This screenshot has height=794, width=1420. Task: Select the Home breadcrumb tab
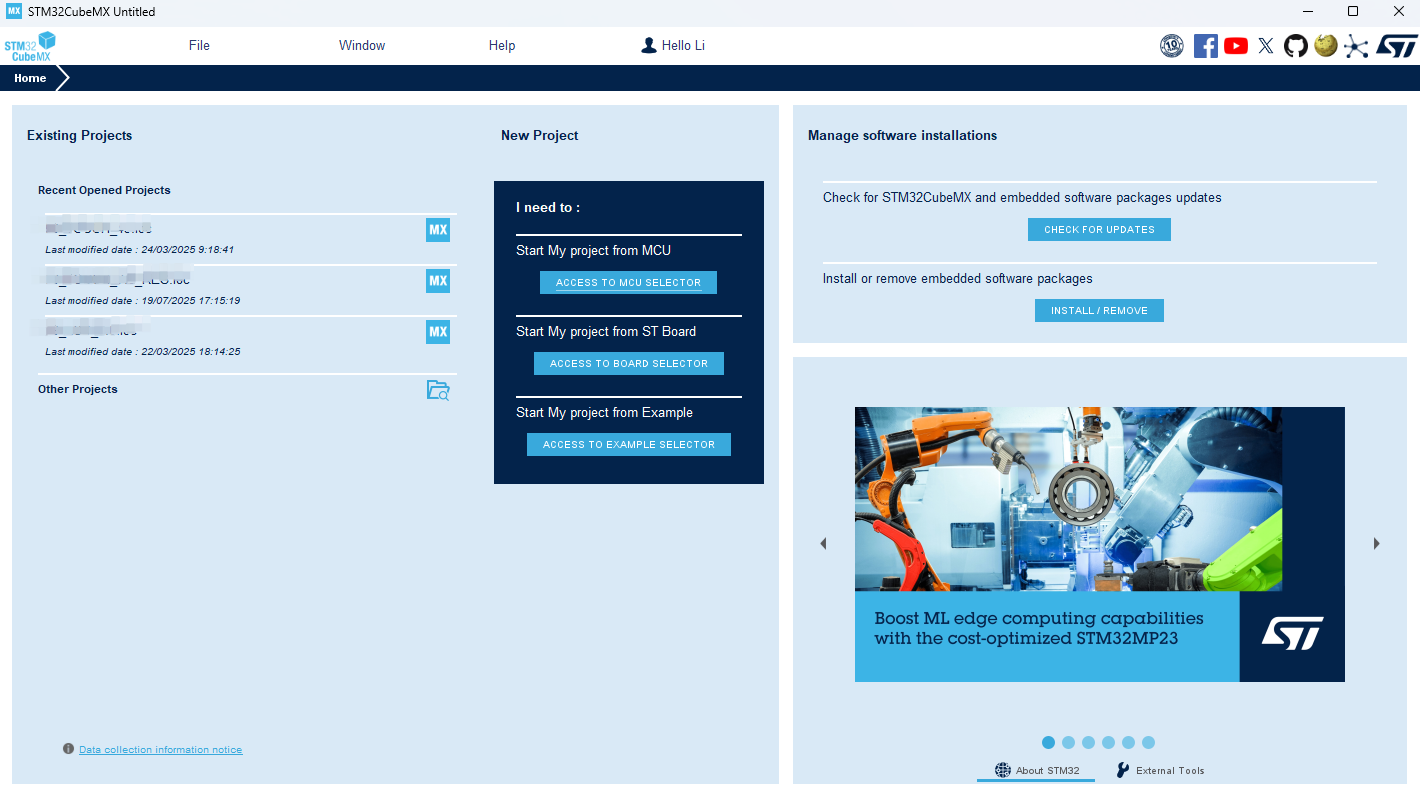[x=30, y=78]
